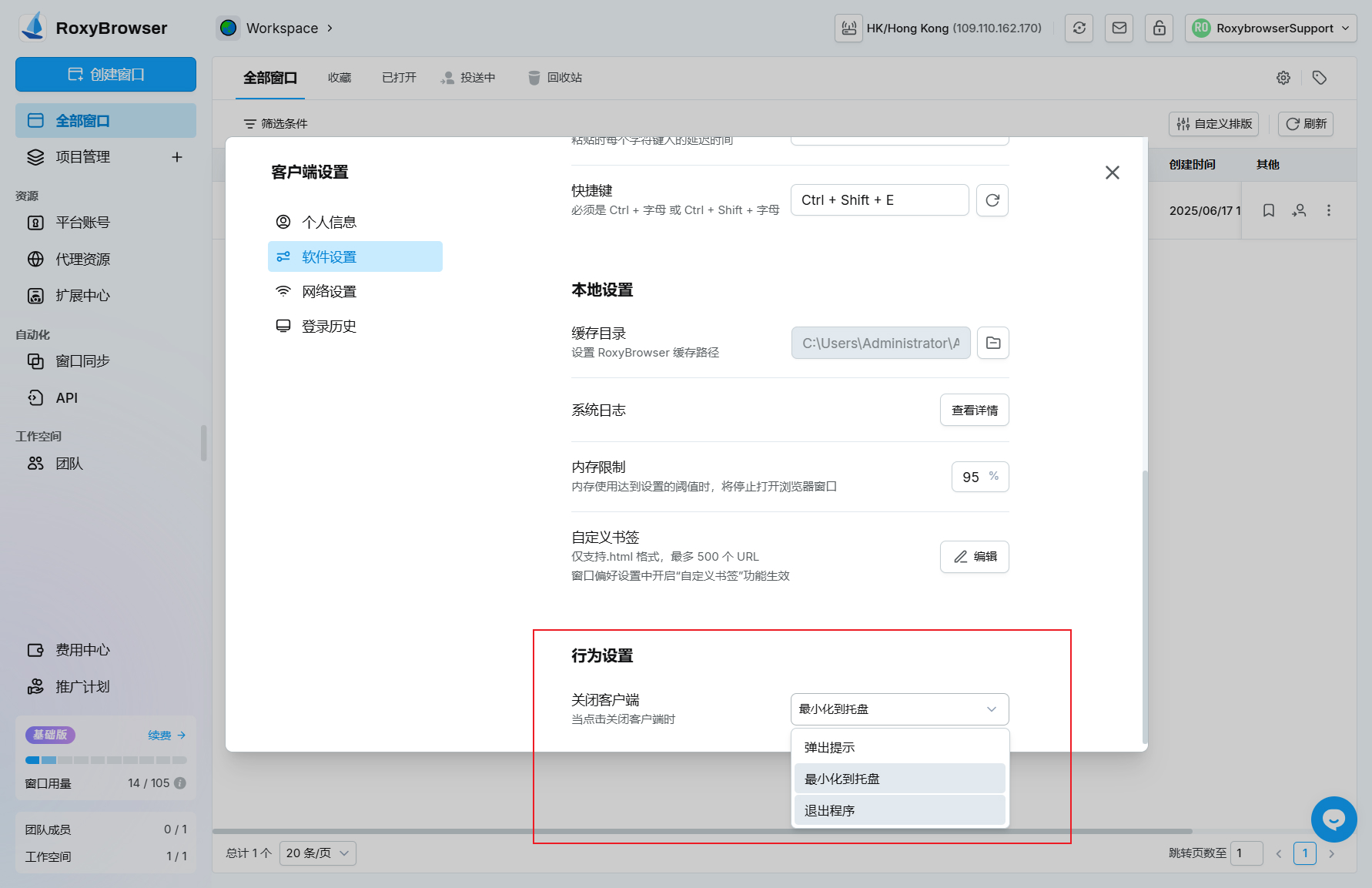Click the shortcut reset refresh icon

pyautogui.click(x=992, y=200)
